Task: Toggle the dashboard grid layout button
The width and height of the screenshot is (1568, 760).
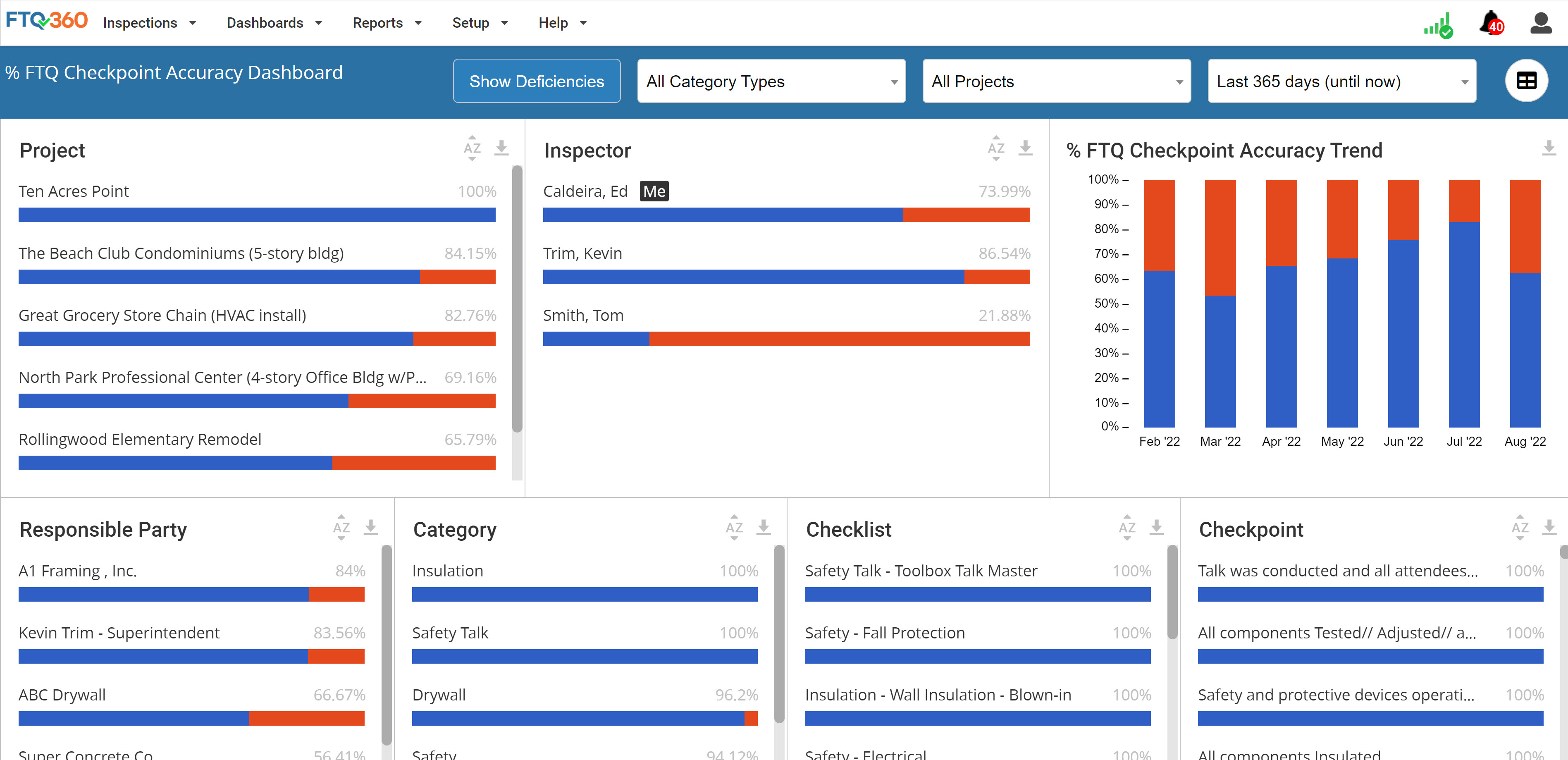Action: 1526,80
